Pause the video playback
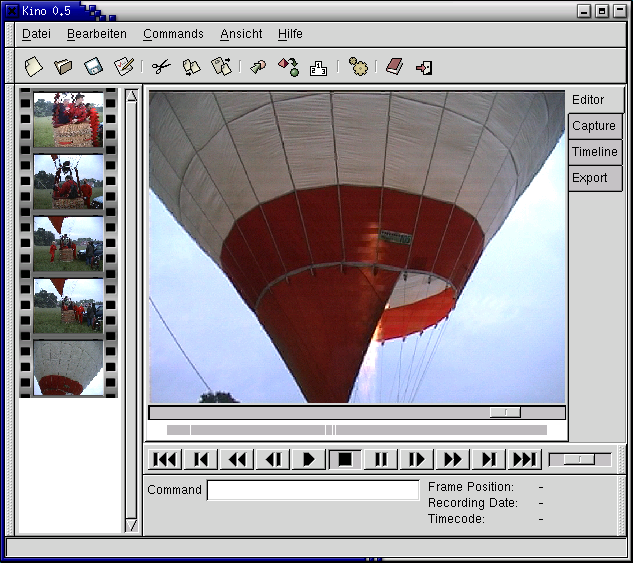Image resolution: width=633 pixels, height=563 pixels. pyautogui.click(x=381, y=459)
